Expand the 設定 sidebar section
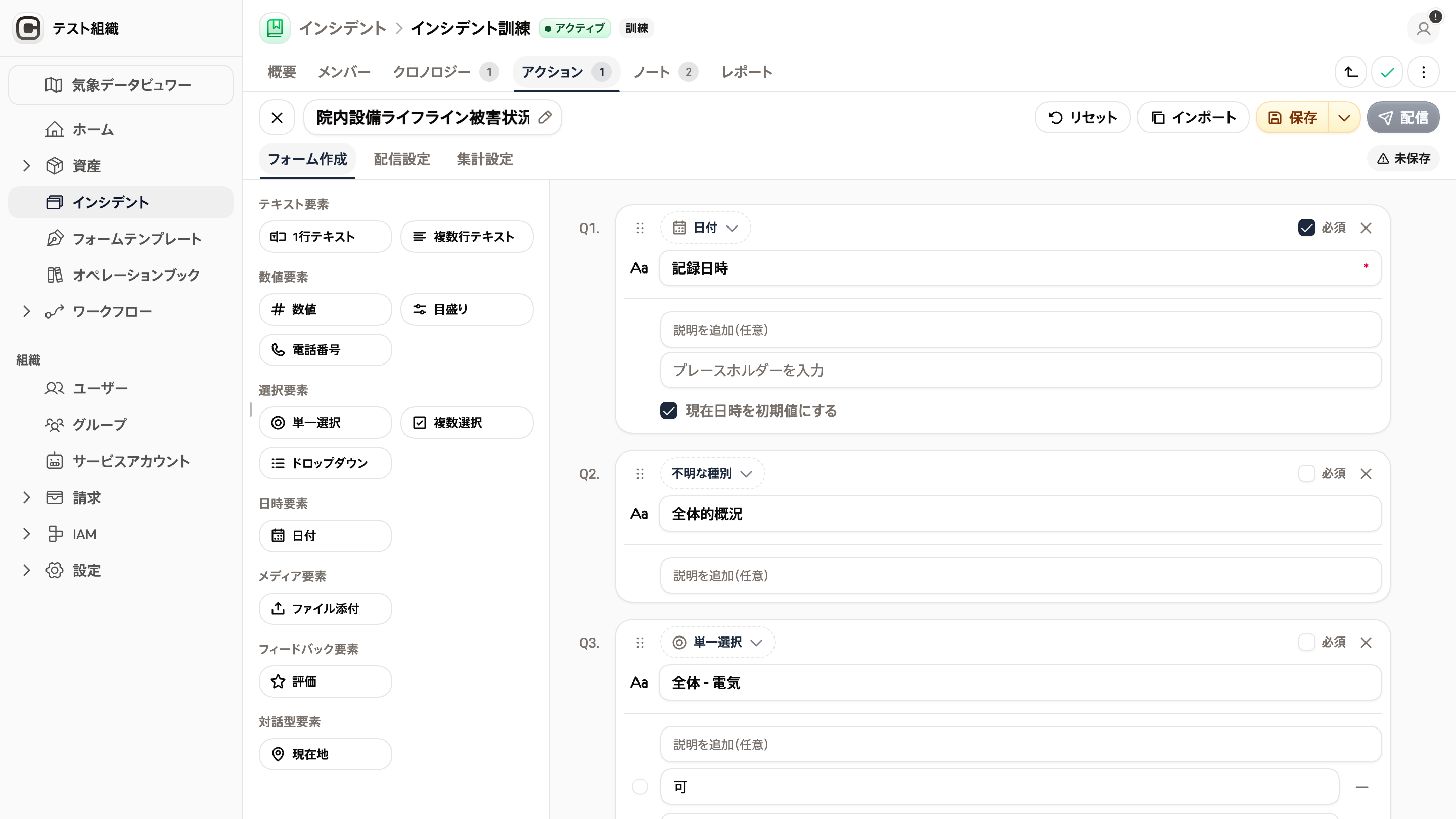 click(x=26, y=570)
